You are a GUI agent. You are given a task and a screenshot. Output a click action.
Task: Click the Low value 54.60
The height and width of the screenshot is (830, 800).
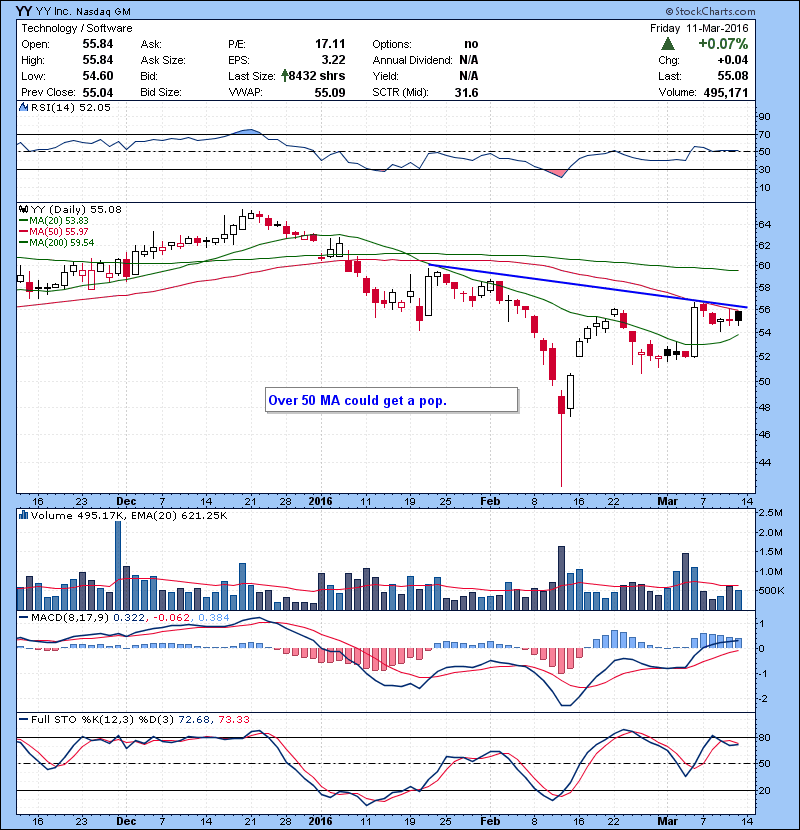click(98, 76)
